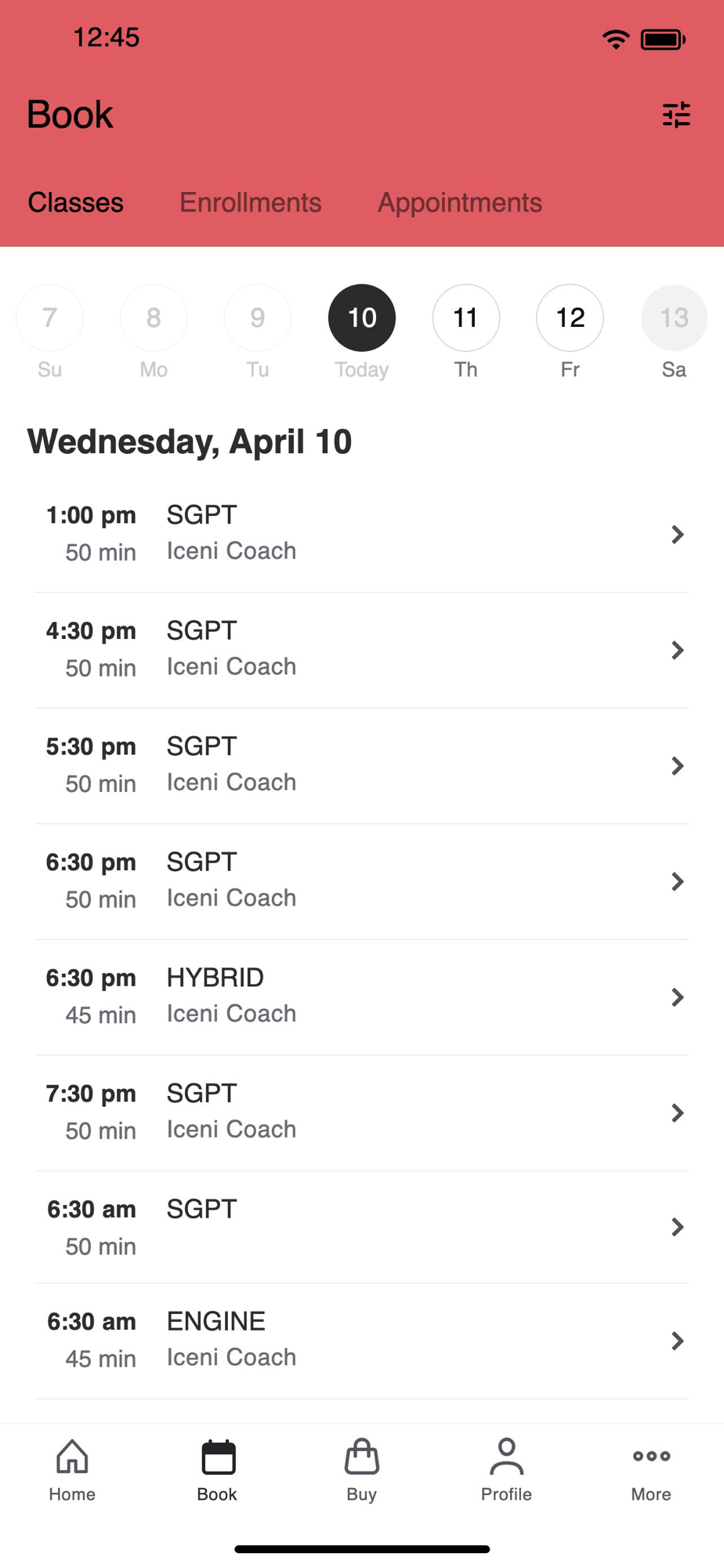
Task: Select Saturday the 13th date circle
Action: 674,318
